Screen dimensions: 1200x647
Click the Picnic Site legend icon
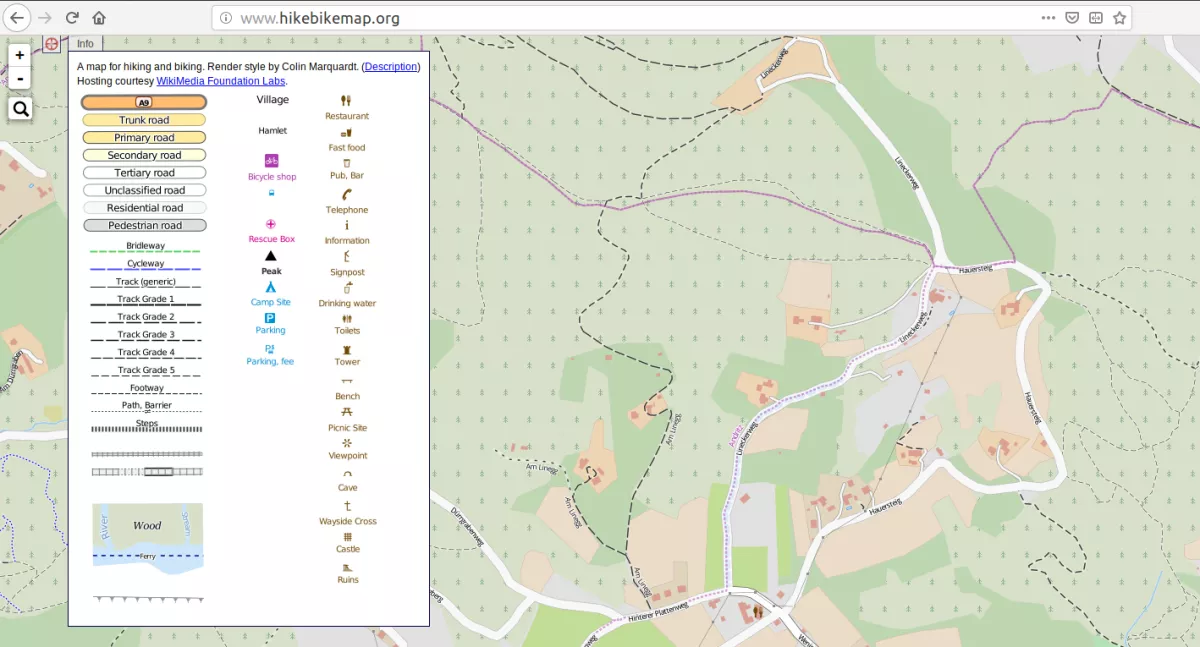pos(346,413)
